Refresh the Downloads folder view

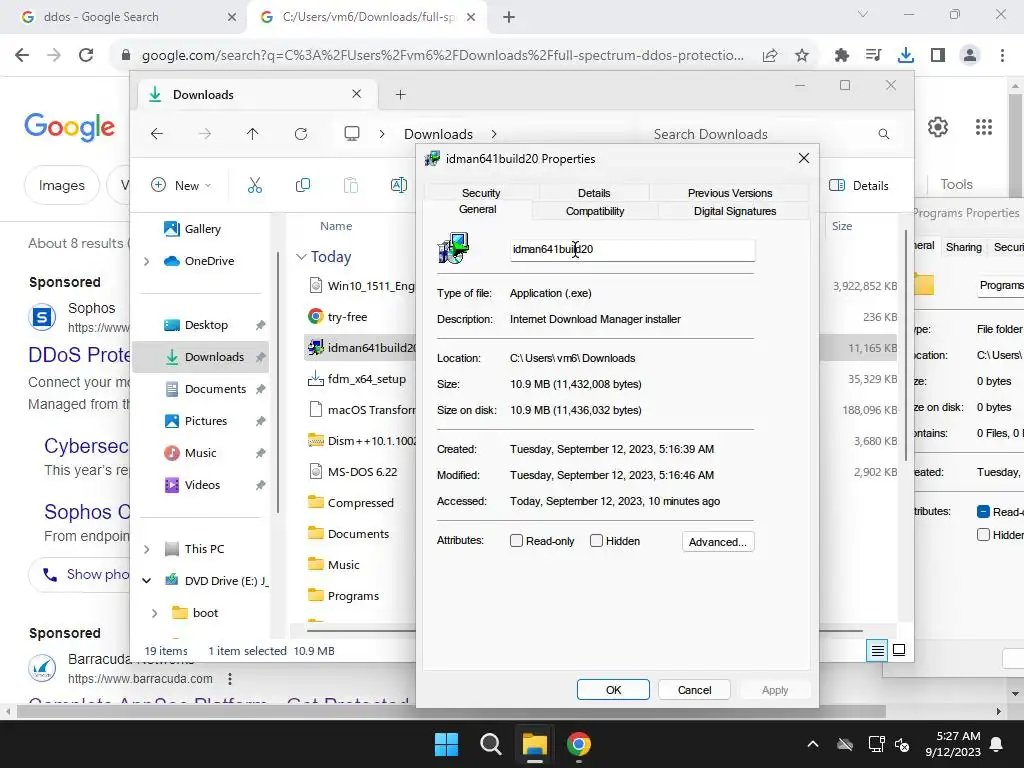(x=301, y=134)
